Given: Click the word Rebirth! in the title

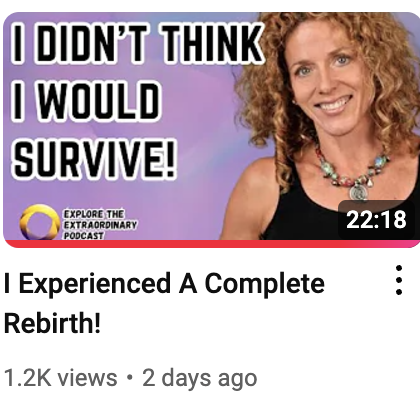Looking at the screenshot, I should [52, 323].
